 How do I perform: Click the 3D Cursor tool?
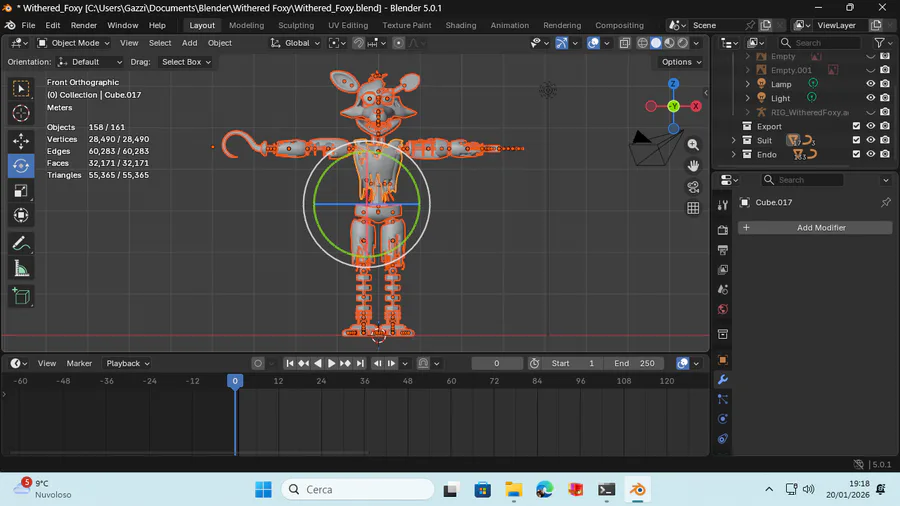coord(21,114)
